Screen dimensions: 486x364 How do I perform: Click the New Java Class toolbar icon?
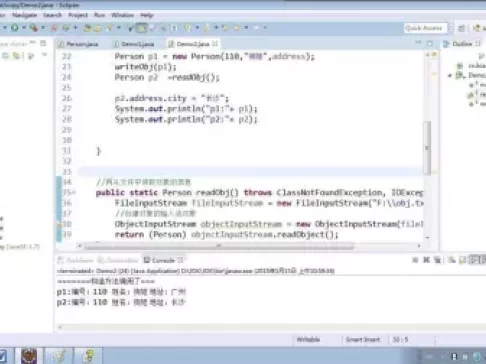pyautogui.click(x=66, y=28)
